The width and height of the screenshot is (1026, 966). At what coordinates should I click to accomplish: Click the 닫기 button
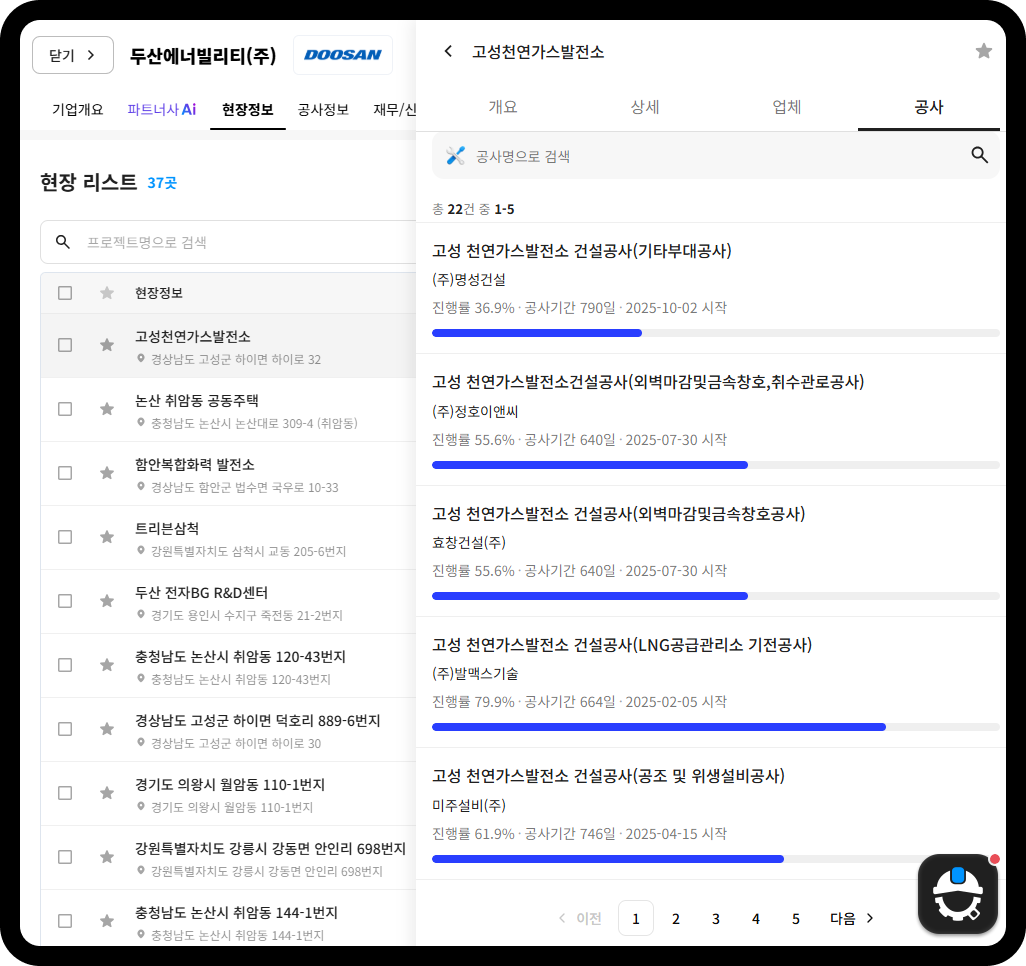pyautogui.click(x=73, y=55)
